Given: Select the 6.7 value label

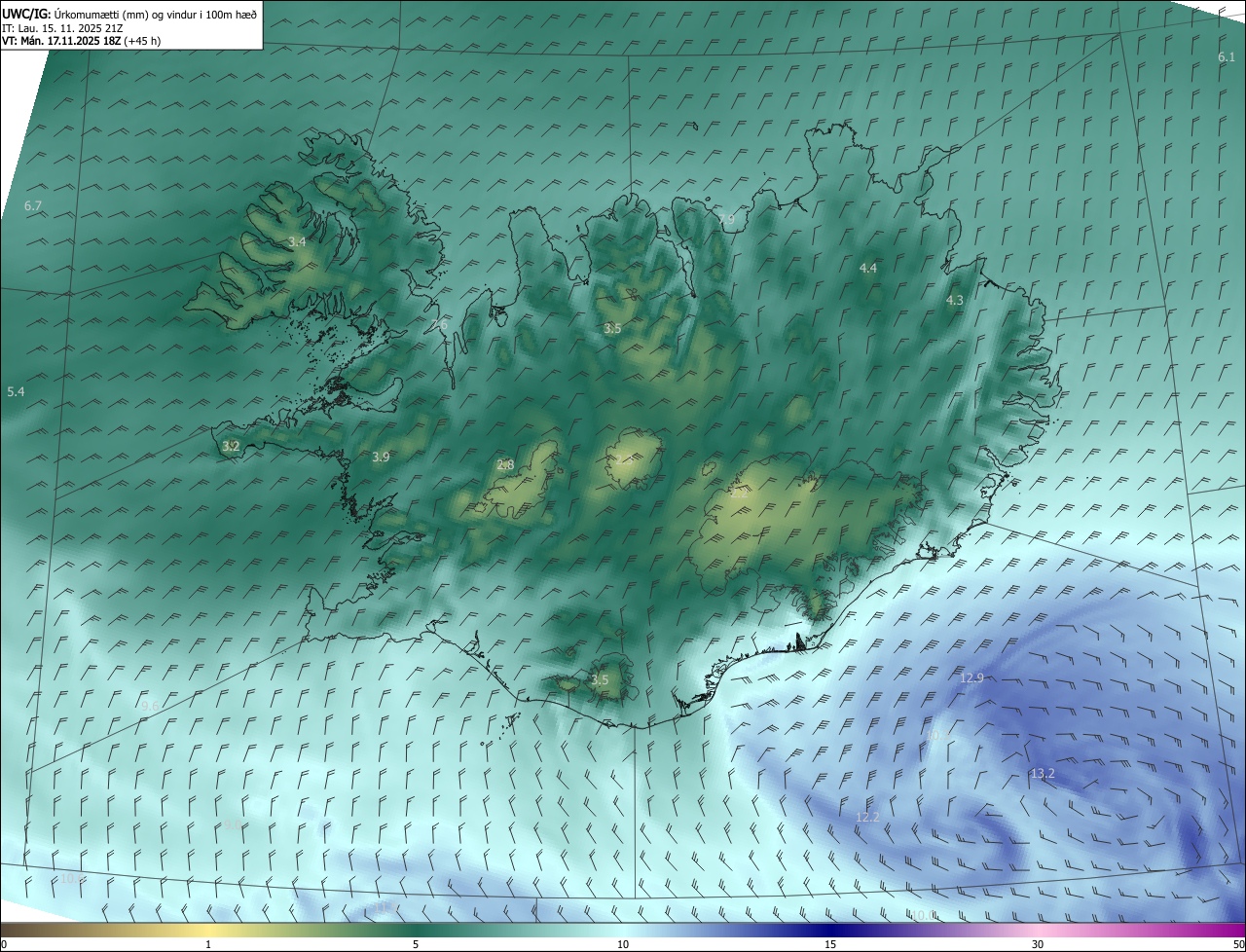Looking at the screenshot, I should 33,206.
